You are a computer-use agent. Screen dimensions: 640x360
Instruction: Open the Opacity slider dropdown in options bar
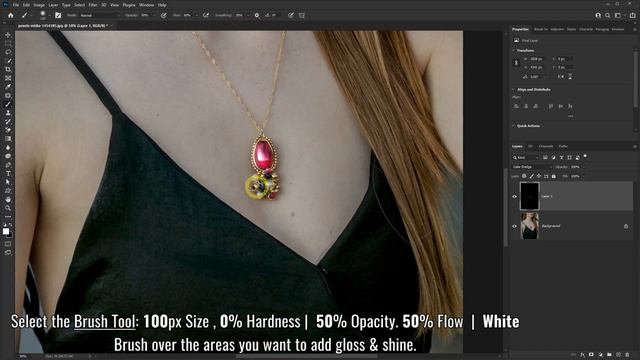[x=154, y=16]
